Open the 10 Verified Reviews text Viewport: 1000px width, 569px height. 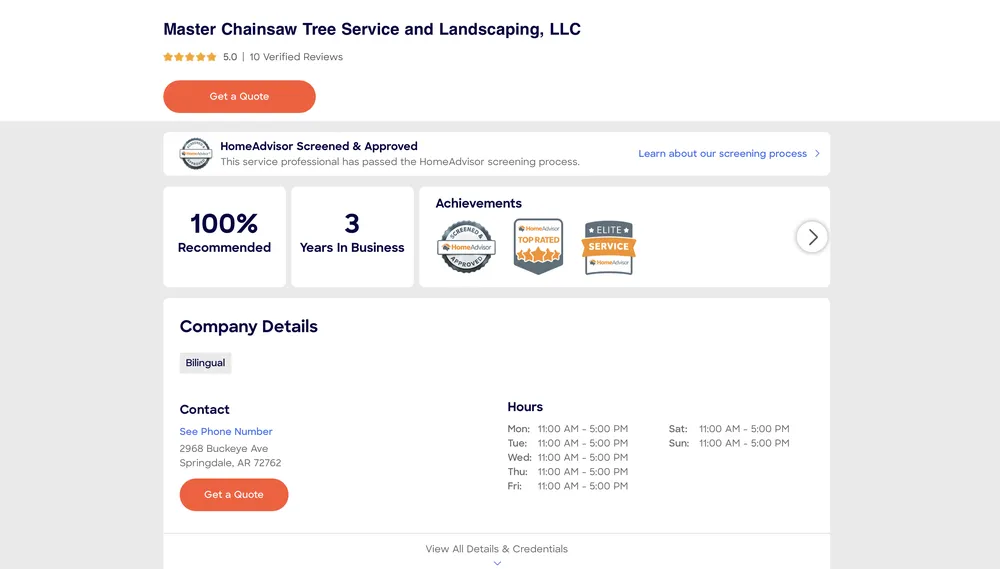296,57
